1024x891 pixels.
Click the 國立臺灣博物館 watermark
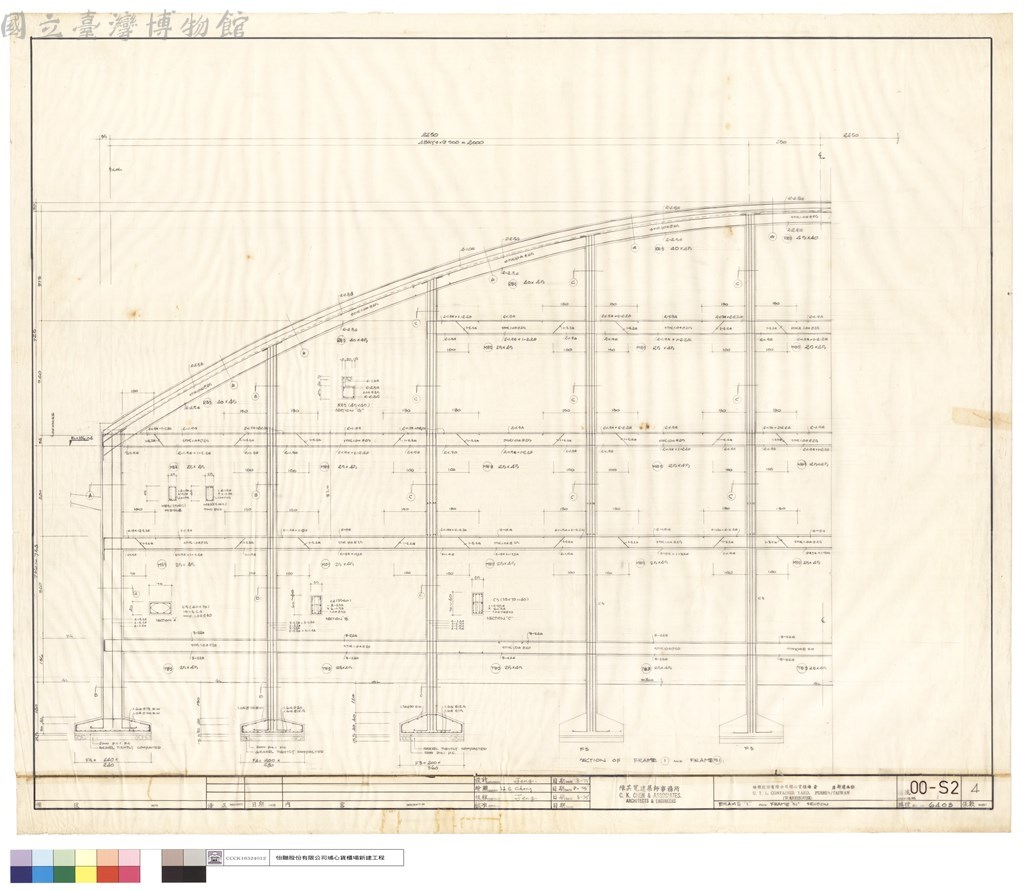pos(125,26)
